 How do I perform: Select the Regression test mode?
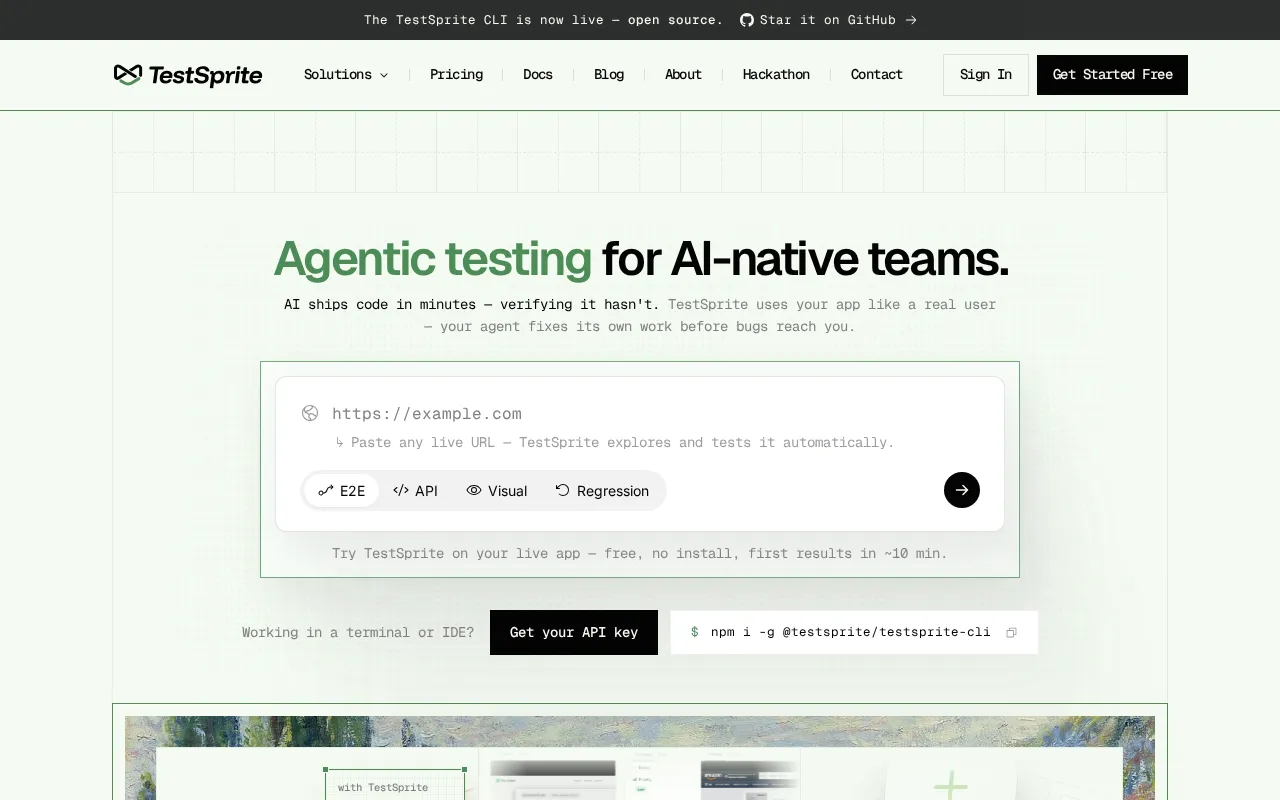click(603, 491)
